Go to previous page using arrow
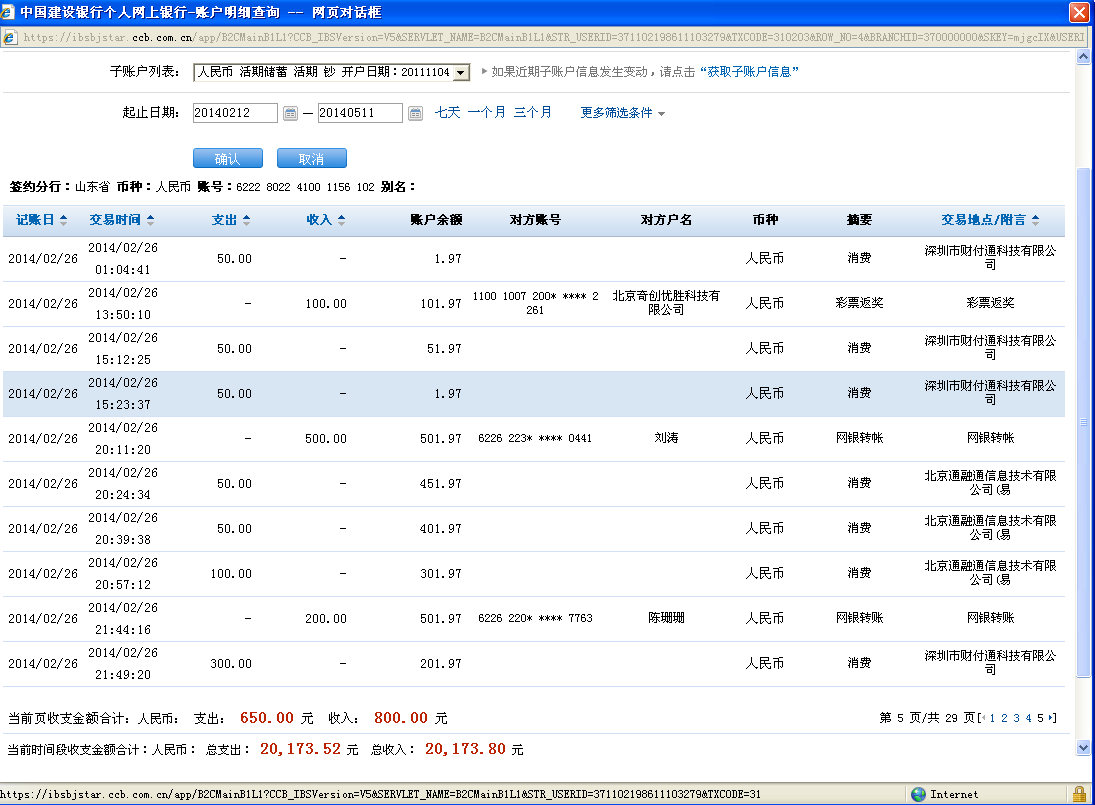This screenshot has height=805, width=1095. pos(982,718)
